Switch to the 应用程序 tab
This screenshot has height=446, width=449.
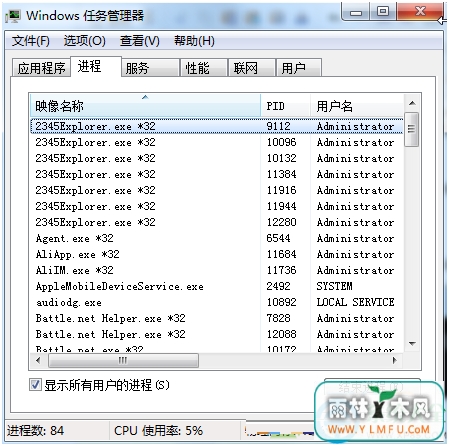pos(41,68)
